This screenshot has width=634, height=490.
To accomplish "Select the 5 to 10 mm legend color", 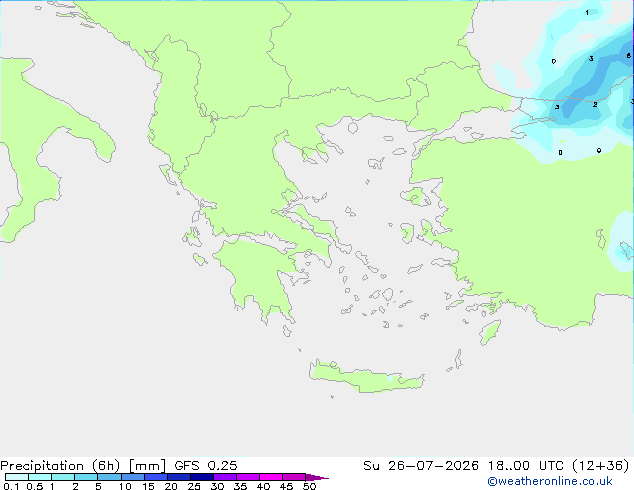I will click(109, 477).
